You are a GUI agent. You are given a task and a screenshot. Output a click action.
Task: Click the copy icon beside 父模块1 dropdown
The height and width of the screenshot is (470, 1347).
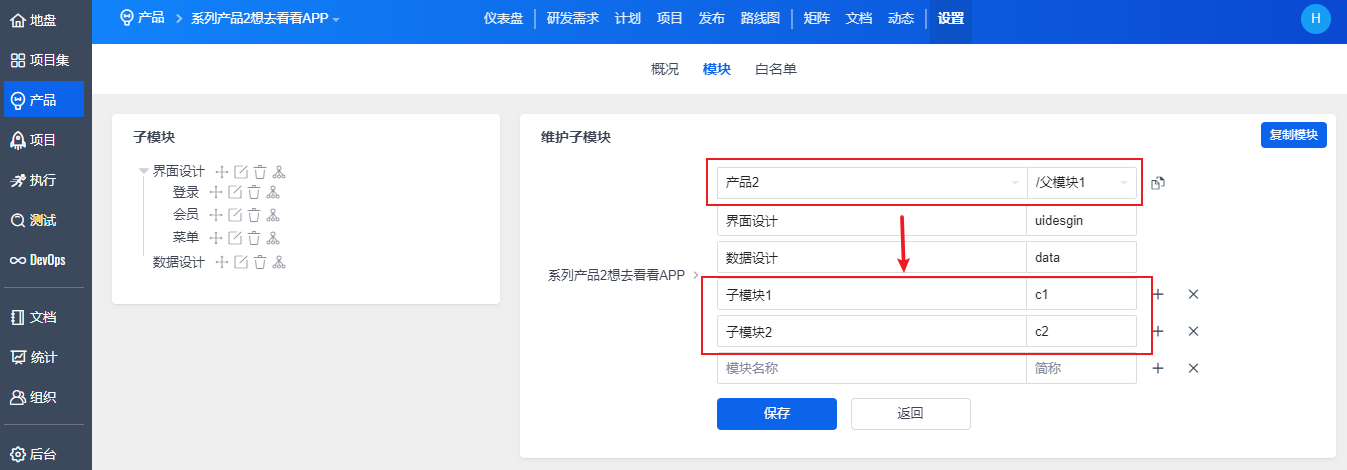tap(1158, 183)
